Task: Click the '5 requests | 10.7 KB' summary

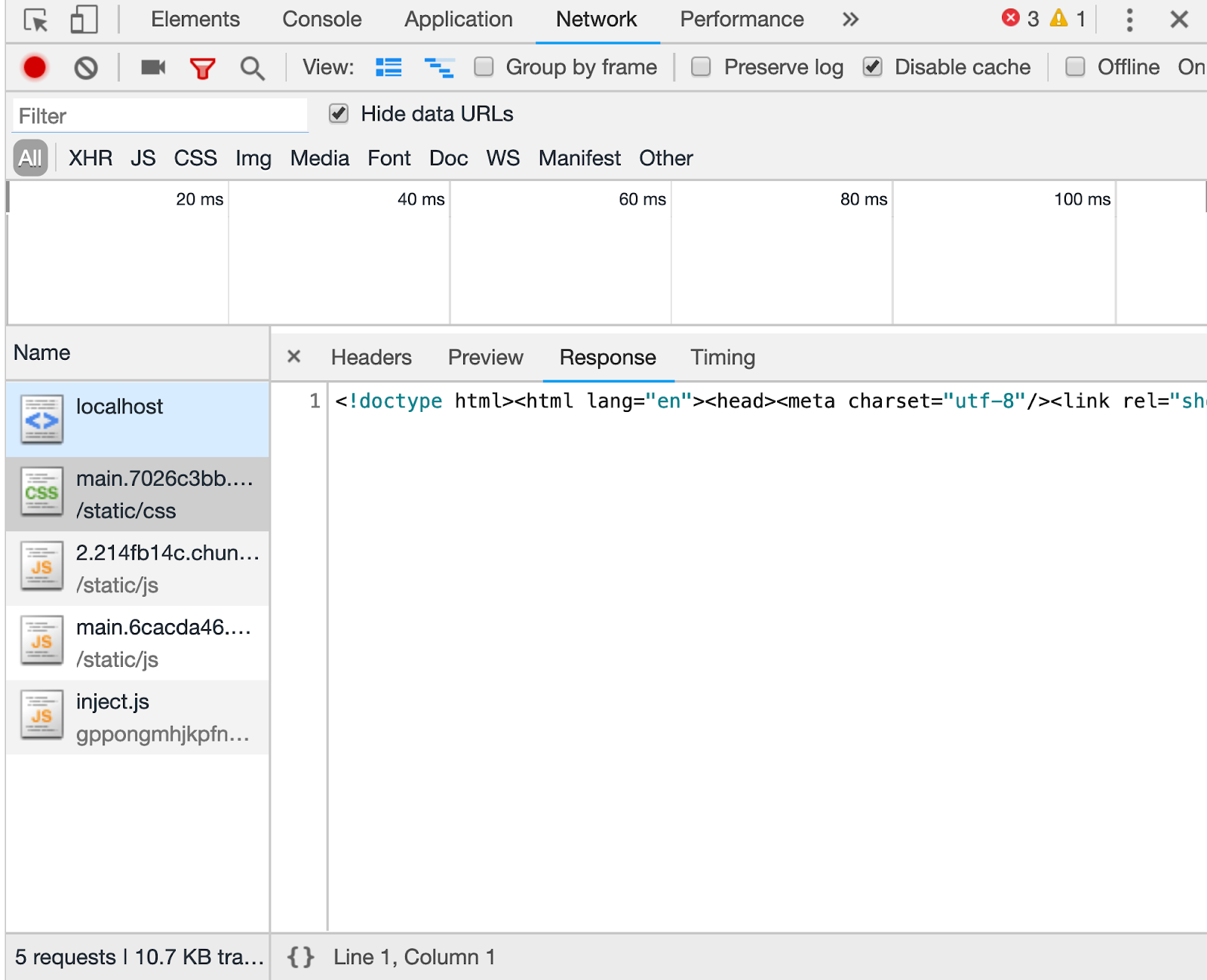Action: 140,957
